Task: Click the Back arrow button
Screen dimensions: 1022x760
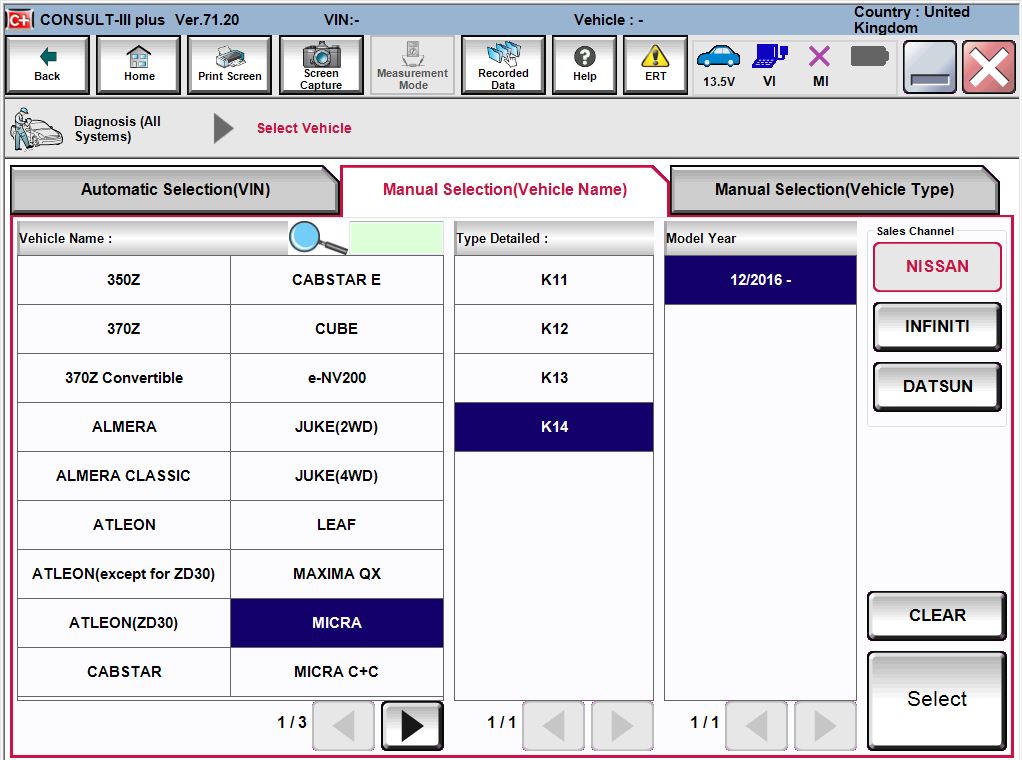Action: click(x=47, y=65)
